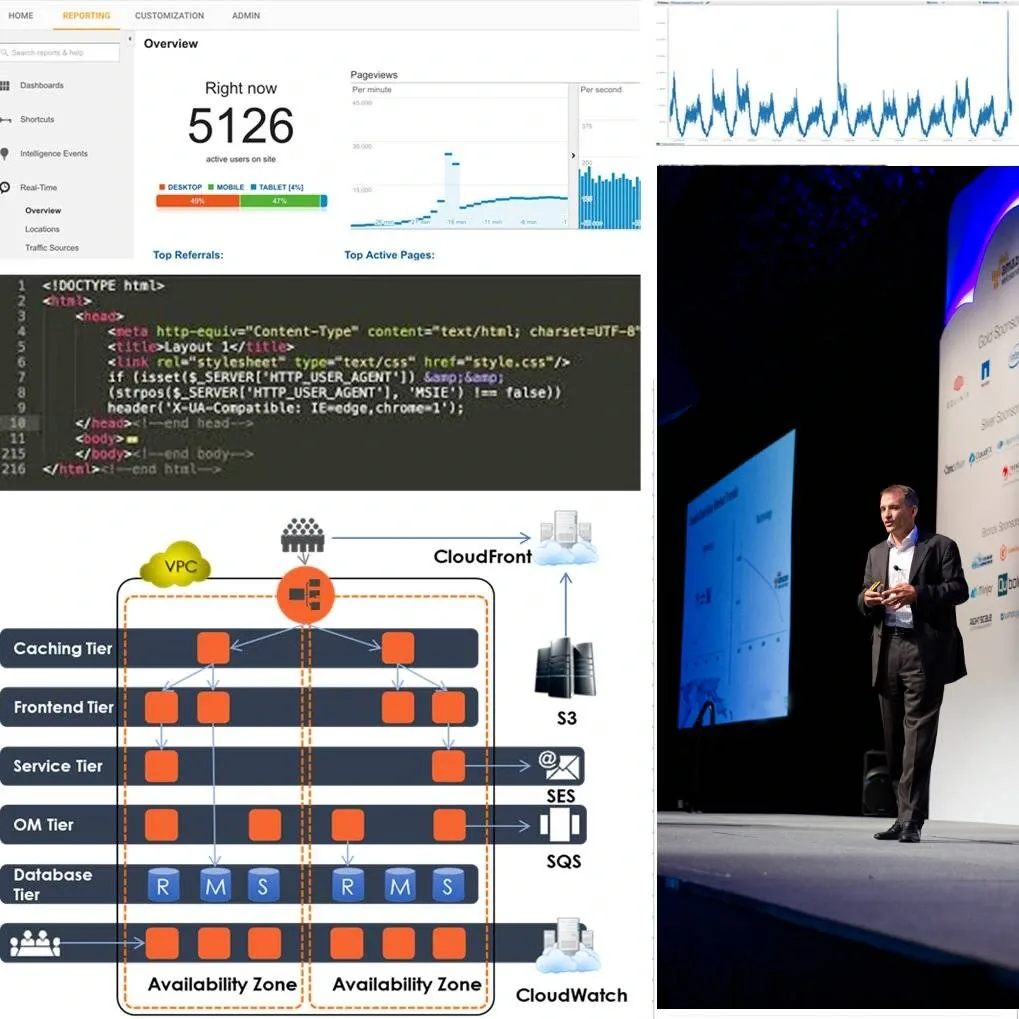Click the orange Desktop 49% bar segment
Screen dimensions: 1019x1019
coord(197,201)
